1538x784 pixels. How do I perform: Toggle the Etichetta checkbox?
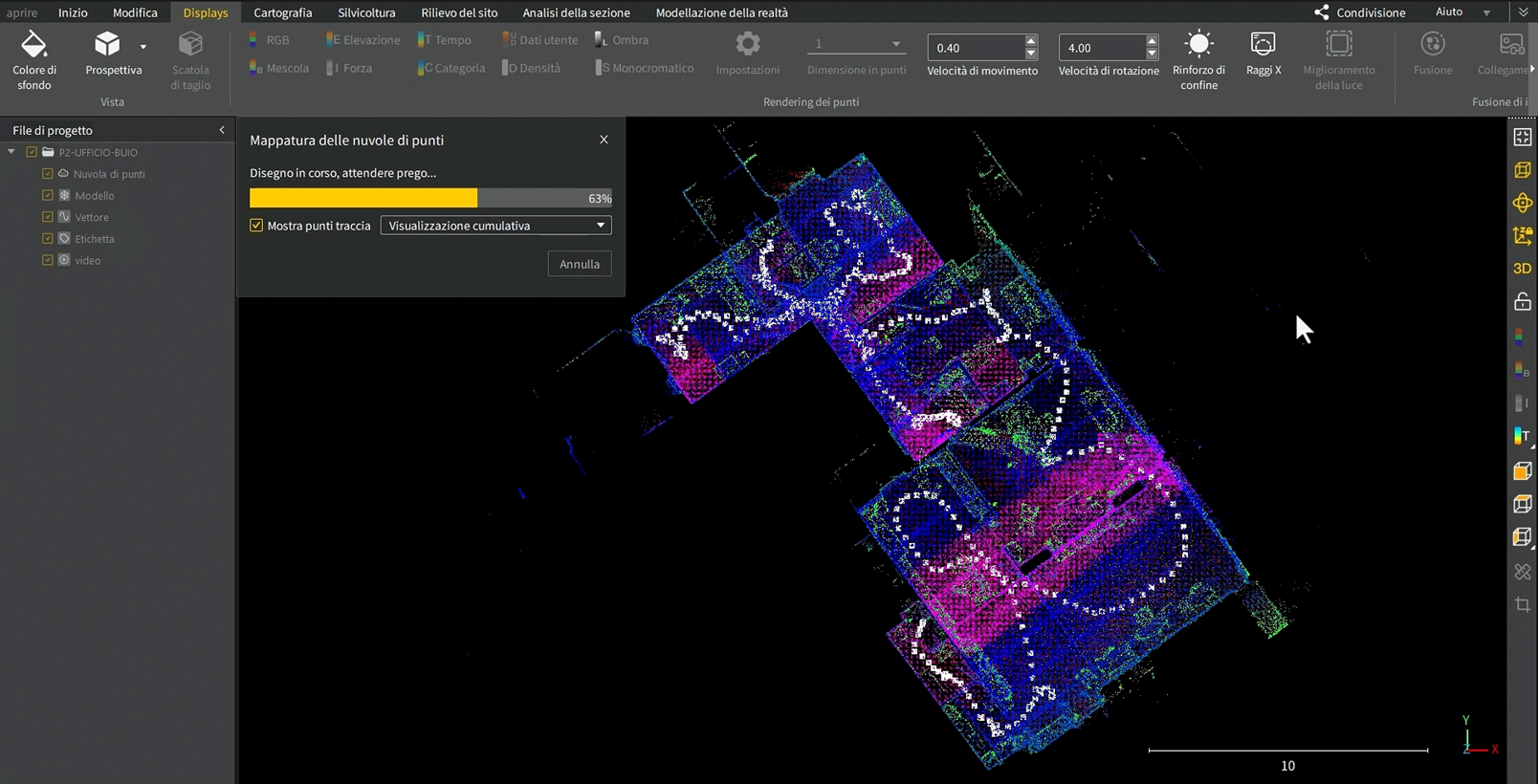(48, 238)
